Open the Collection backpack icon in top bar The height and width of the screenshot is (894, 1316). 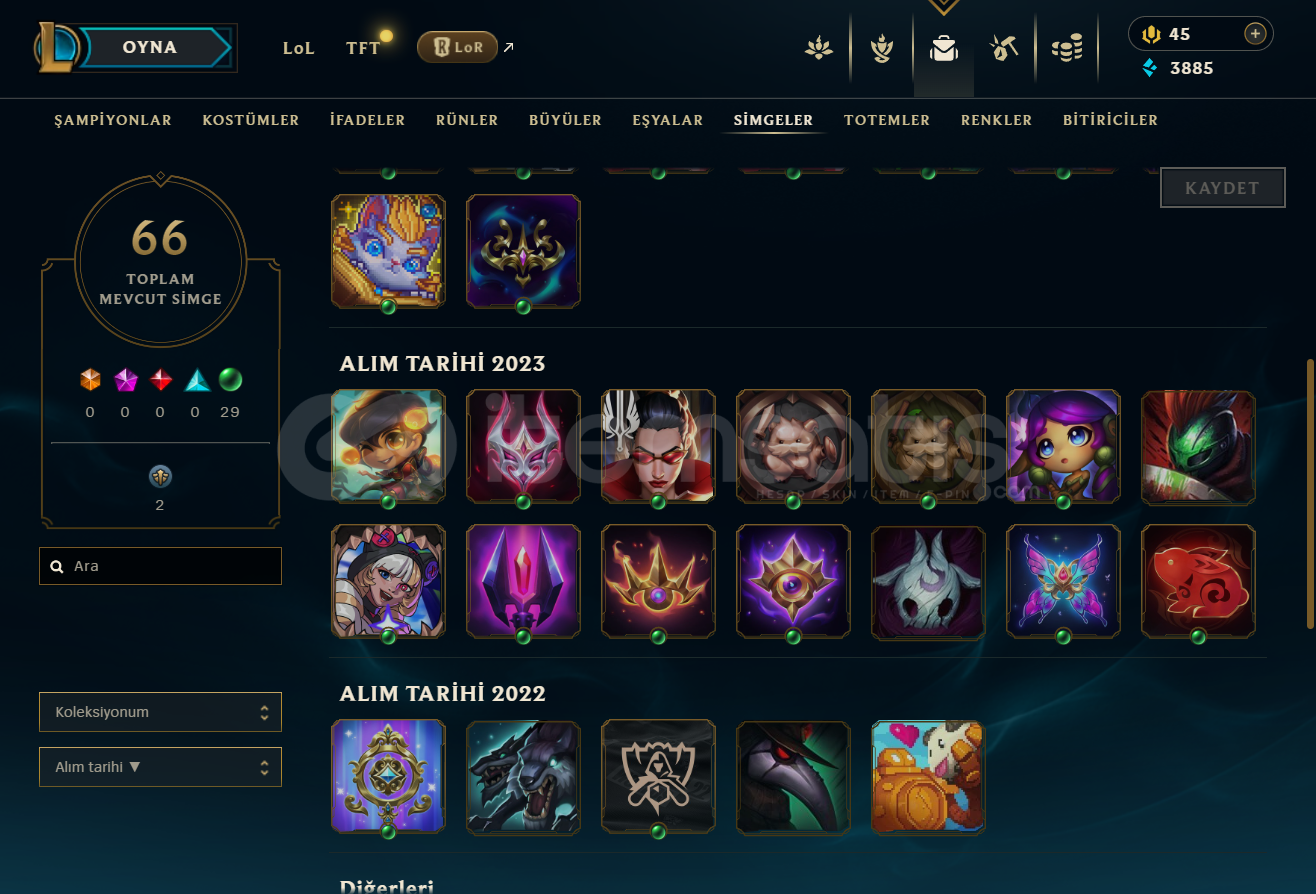click(943, 48)
